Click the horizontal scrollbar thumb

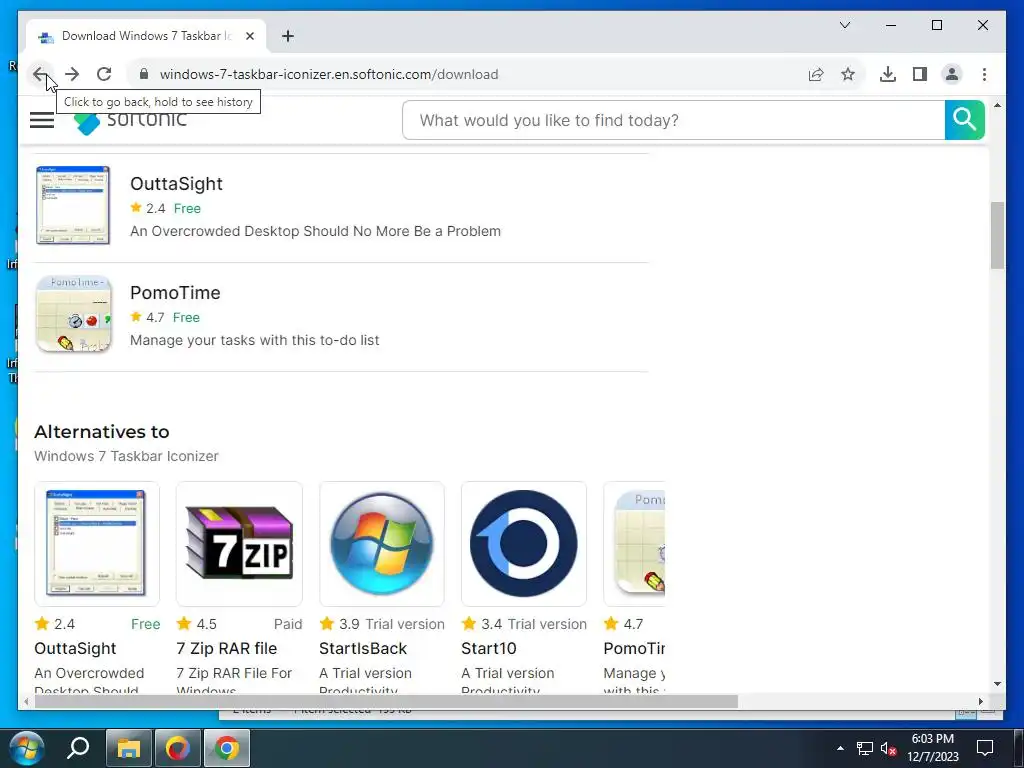pos(386,701)
